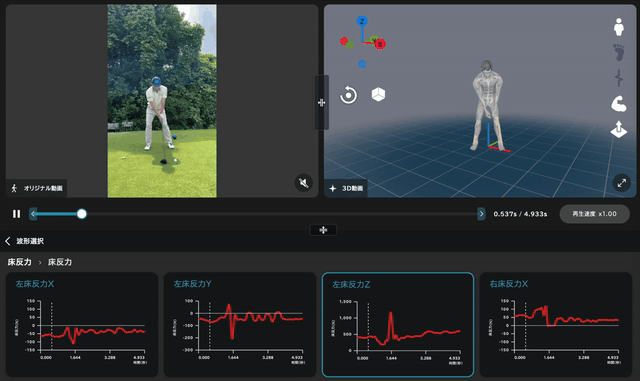Toggle the skeleton joint display icon
640x381 pixels.
pos(619,78)
